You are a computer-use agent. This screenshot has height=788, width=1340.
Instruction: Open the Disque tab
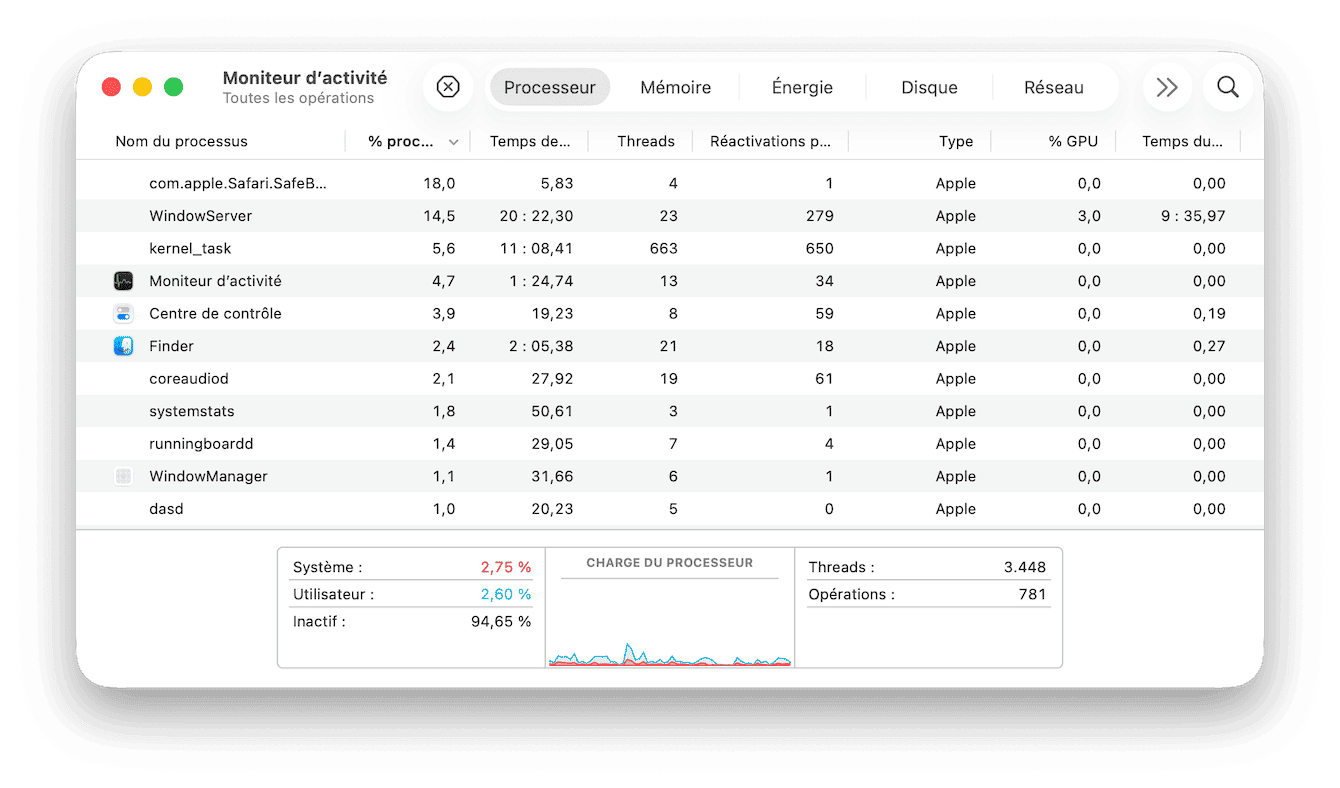coord(929,87)
